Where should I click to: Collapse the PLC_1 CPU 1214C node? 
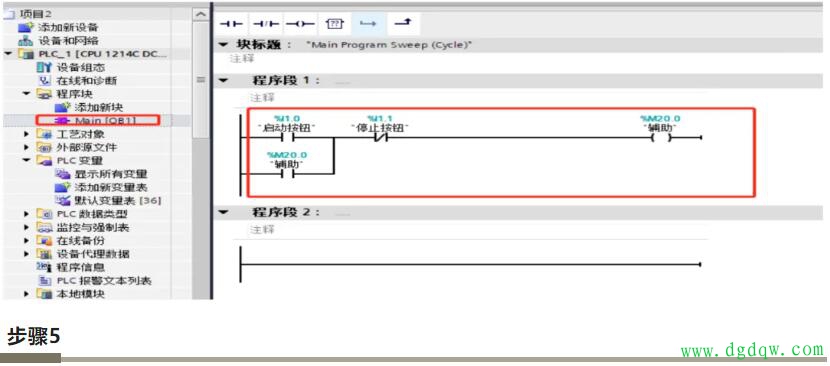pos(8,54)
